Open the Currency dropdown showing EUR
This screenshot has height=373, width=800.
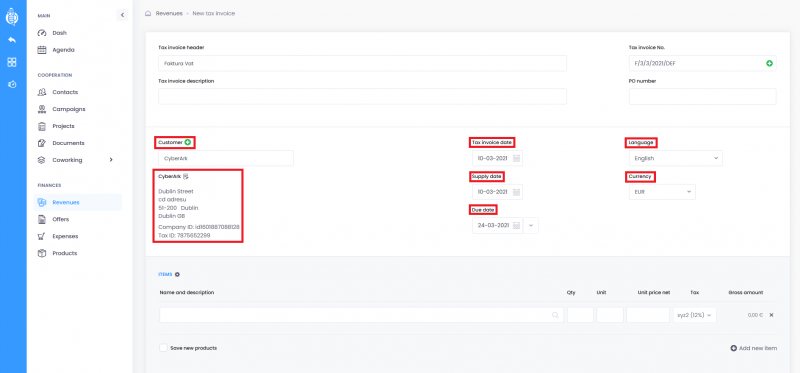pos(662,192)
